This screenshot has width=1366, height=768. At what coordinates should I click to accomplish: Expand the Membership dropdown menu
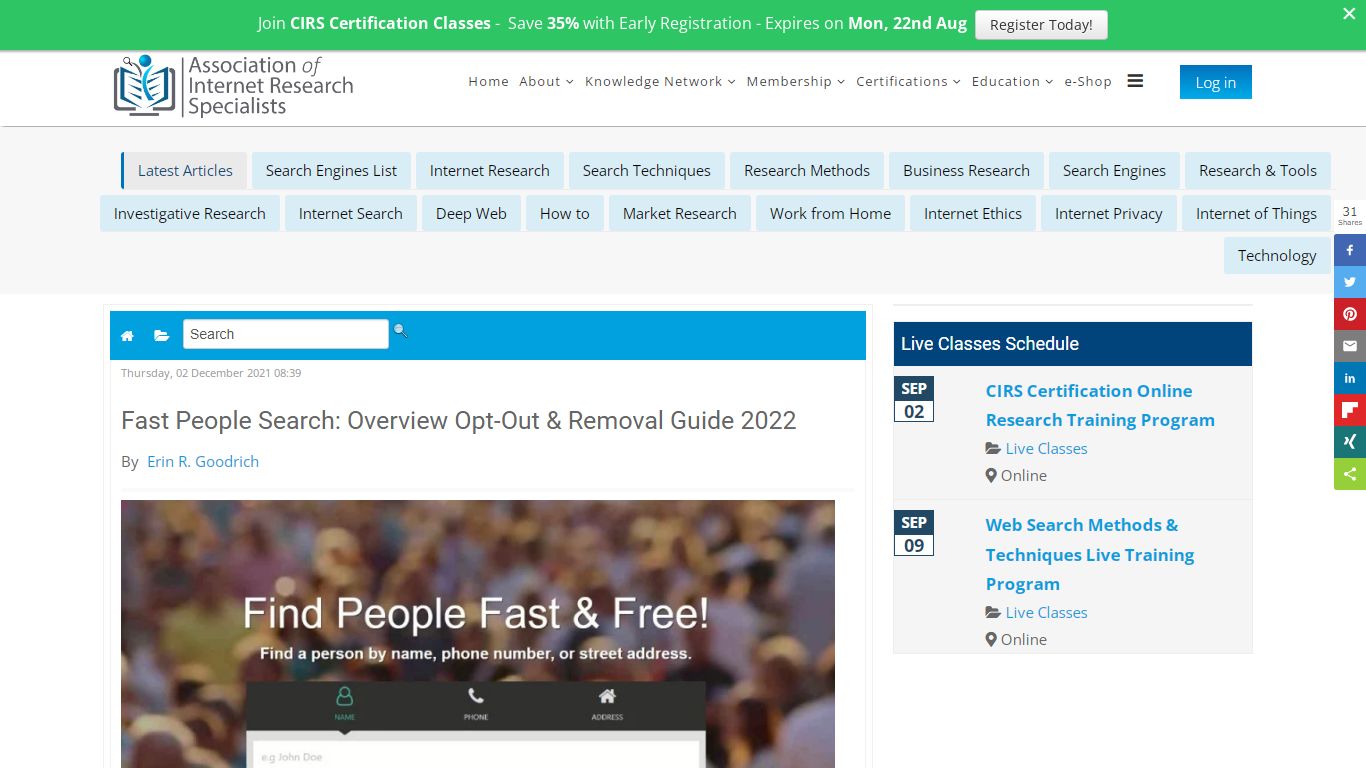click(796, 81)
